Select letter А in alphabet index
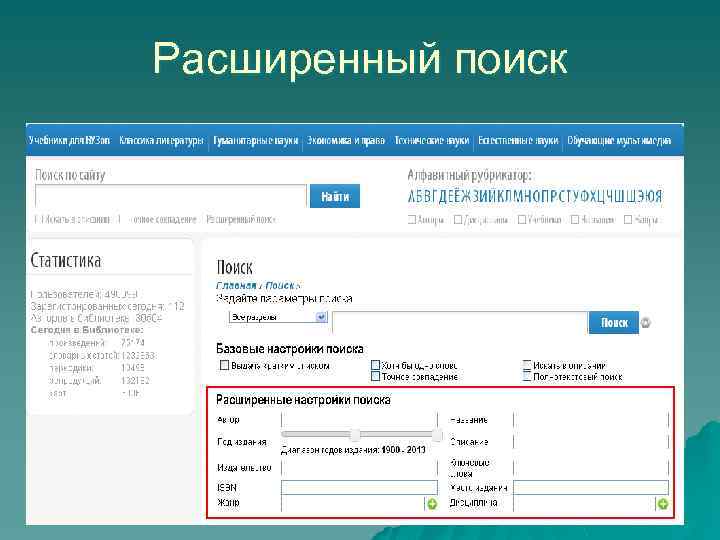Viewport: 720px width, 540px height. click(x=412, y=197)
